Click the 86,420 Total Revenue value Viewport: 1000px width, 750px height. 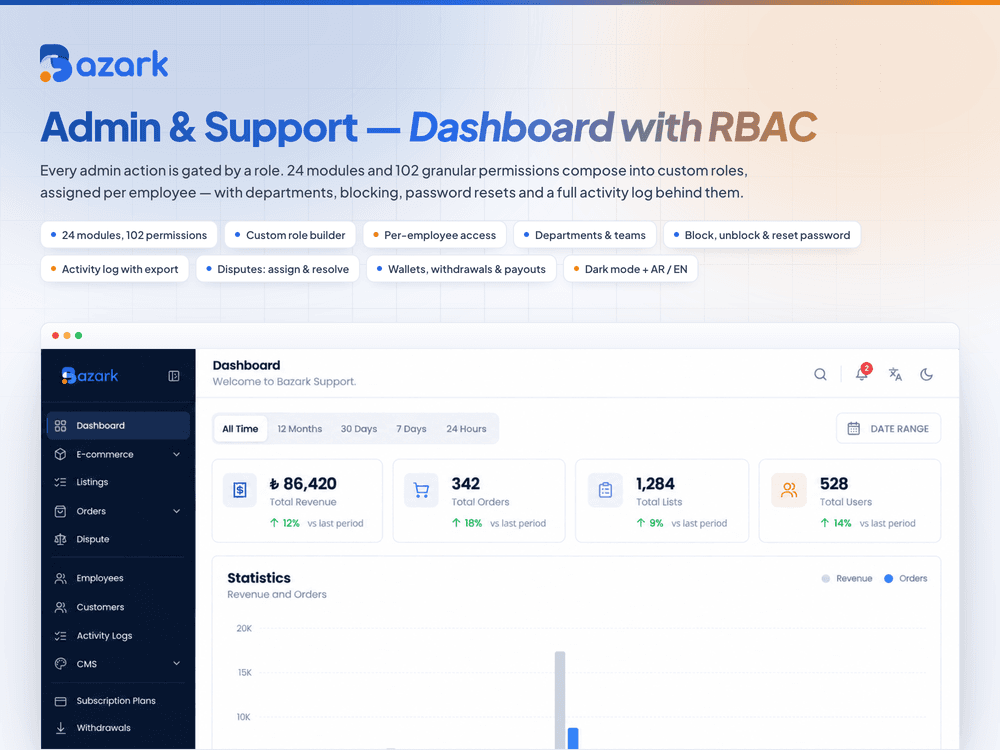pos(303,484)
